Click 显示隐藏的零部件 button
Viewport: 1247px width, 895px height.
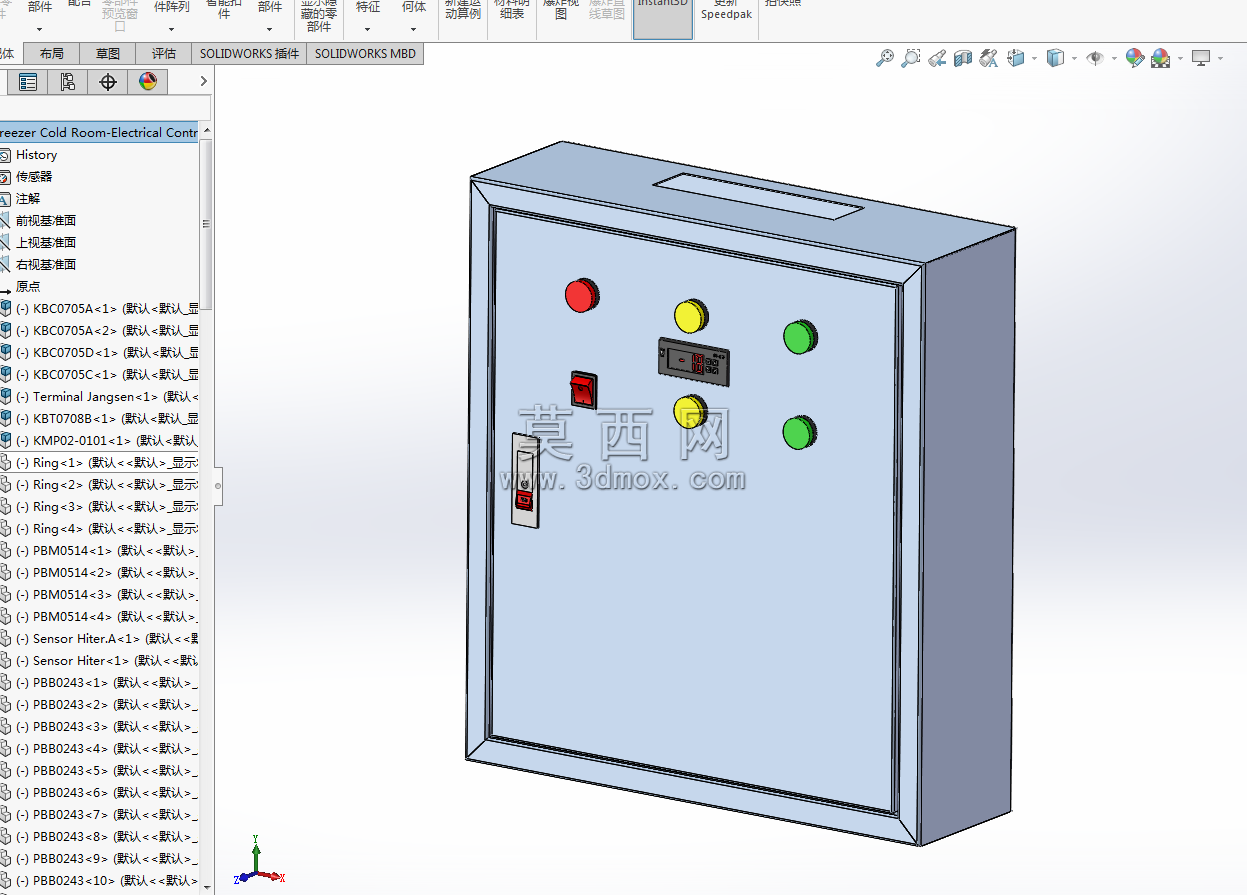[319, 17]
